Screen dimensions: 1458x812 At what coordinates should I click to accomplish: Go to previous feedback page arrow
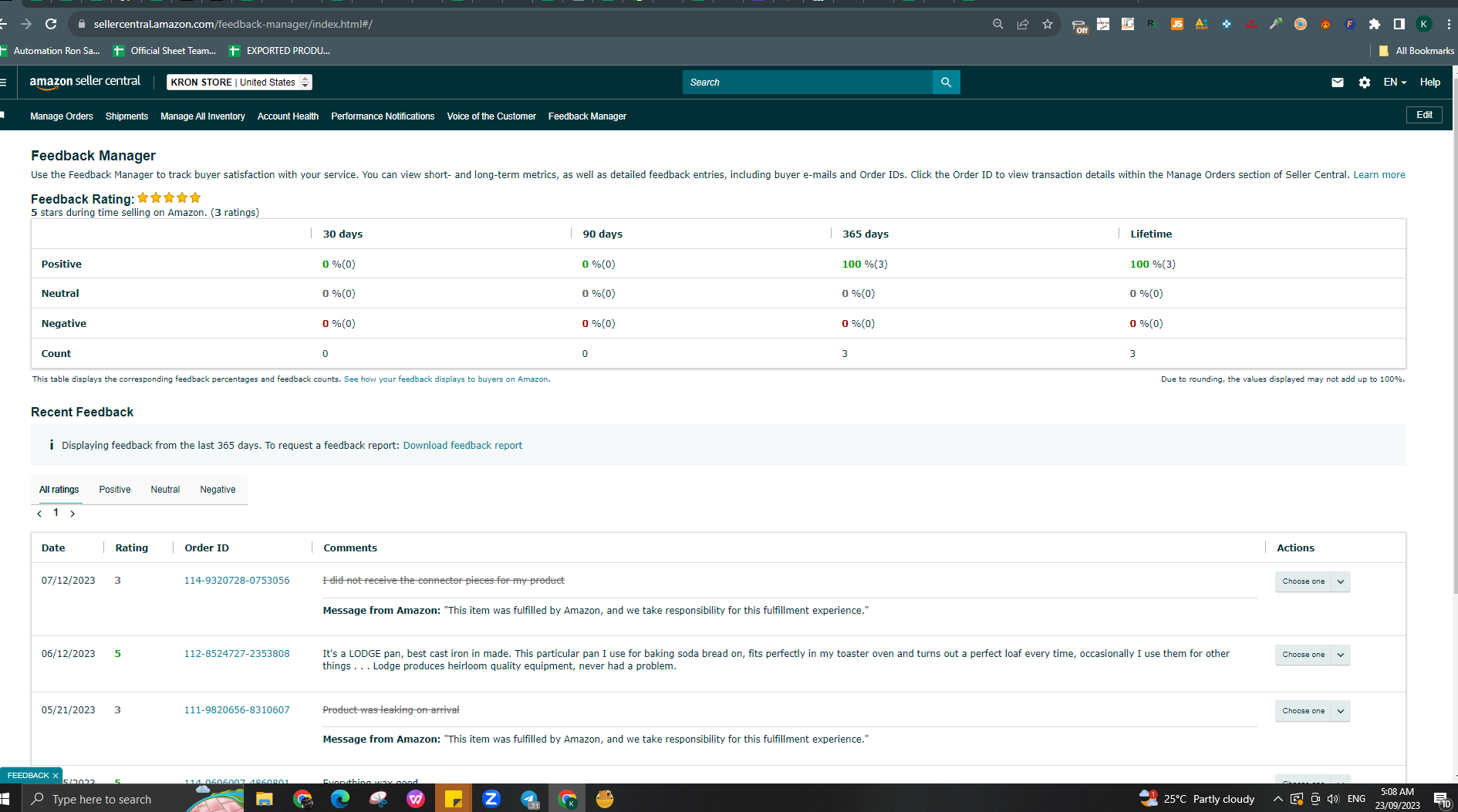click(x=39, y=514)
